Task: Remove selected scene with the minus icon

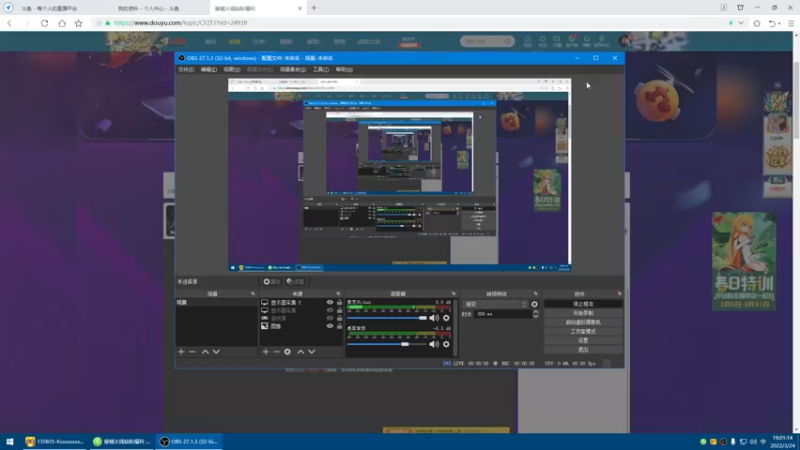Action: click(x=192, y=352)
